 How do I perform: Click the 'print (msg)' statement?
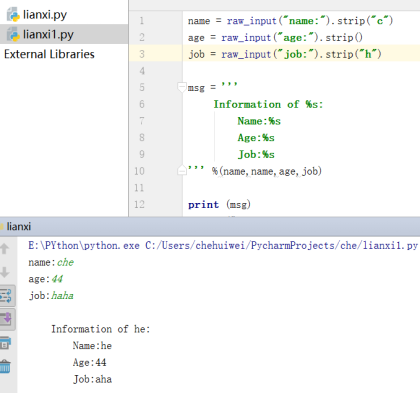(219, 204)
